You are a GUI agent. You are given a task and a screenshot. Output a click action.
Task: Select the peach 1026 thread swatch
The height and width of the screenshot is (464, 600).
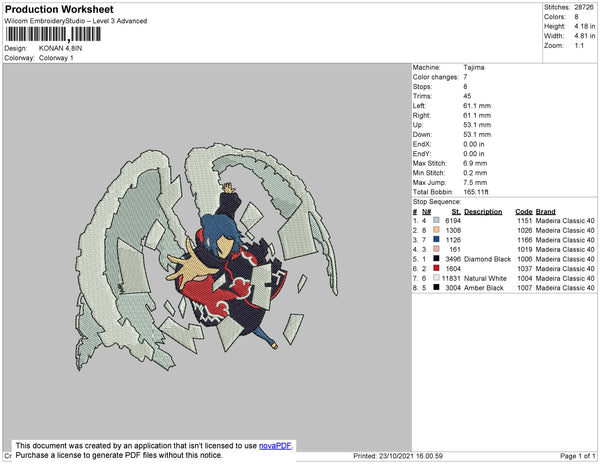[x=436, y=230]
